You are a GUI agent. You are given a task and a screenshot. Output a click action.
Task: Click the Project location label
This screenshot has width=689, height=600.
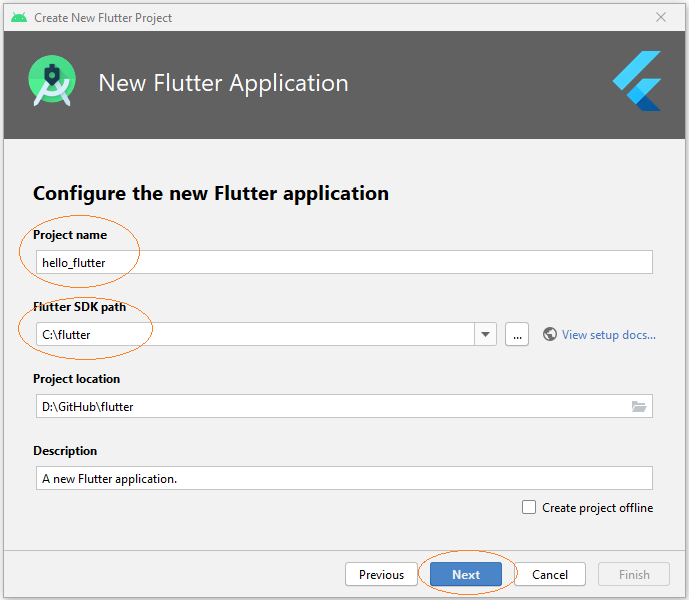click(76, 378)
